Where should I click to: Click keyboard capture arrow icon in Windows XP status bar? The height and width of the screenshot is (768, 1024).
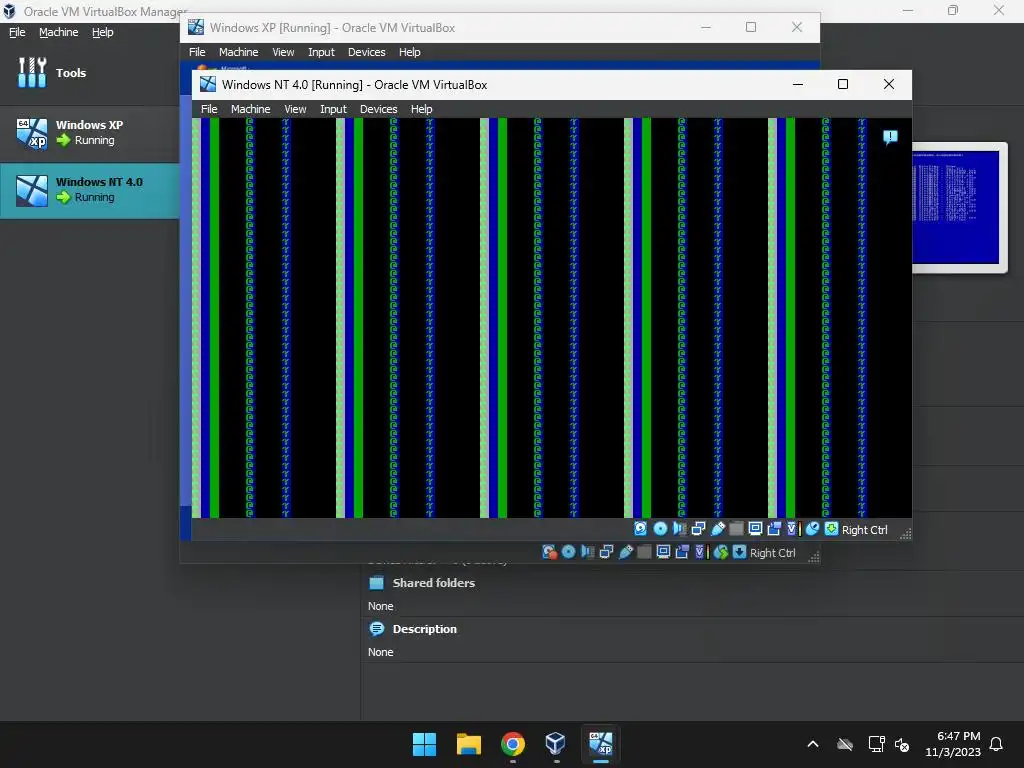[739, 552]
